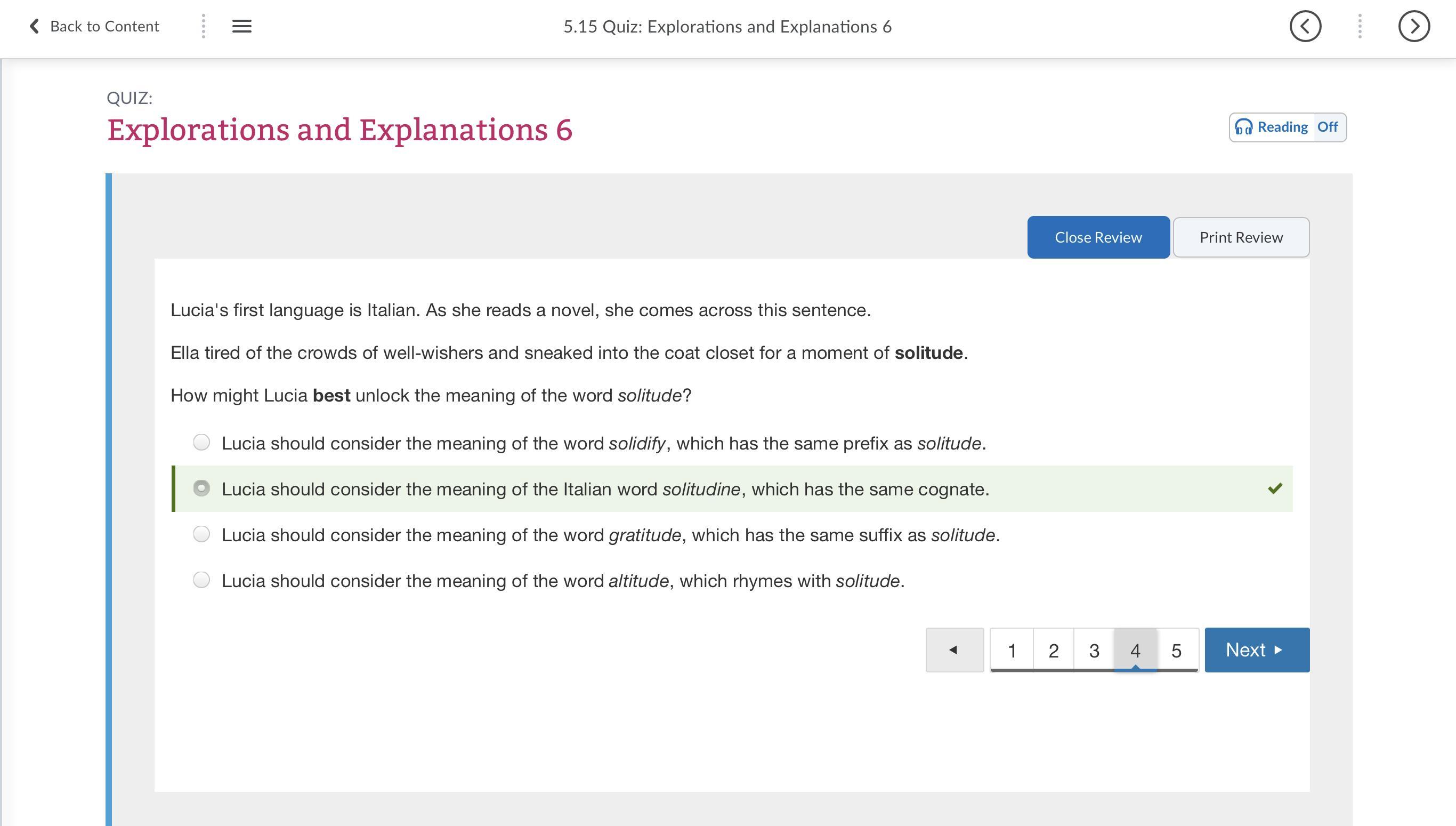Viewport: 1456px width, 826px height.
Task: Click the vertical dots between navigation arrows
Action: coord(1360,26)
